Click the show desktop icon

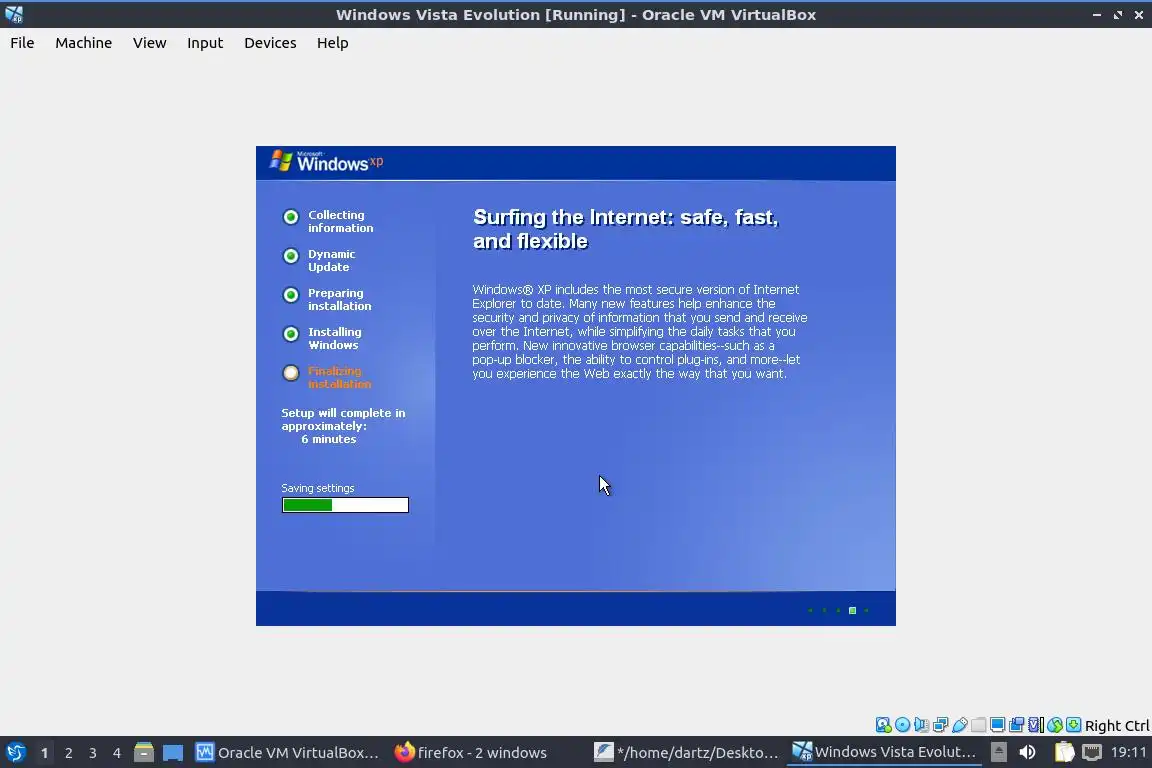173,753
